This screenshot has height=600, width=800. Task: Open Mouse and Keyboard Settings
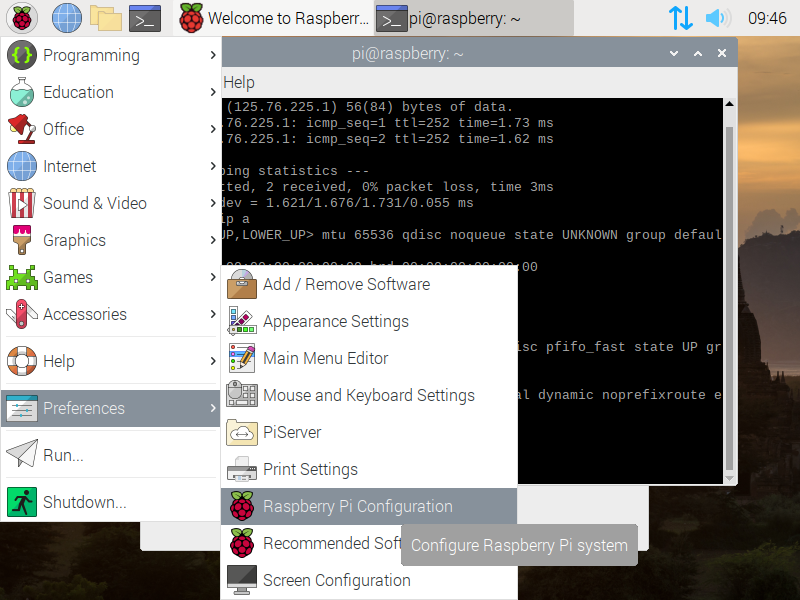pyautogui.click(x=369, y=395)
